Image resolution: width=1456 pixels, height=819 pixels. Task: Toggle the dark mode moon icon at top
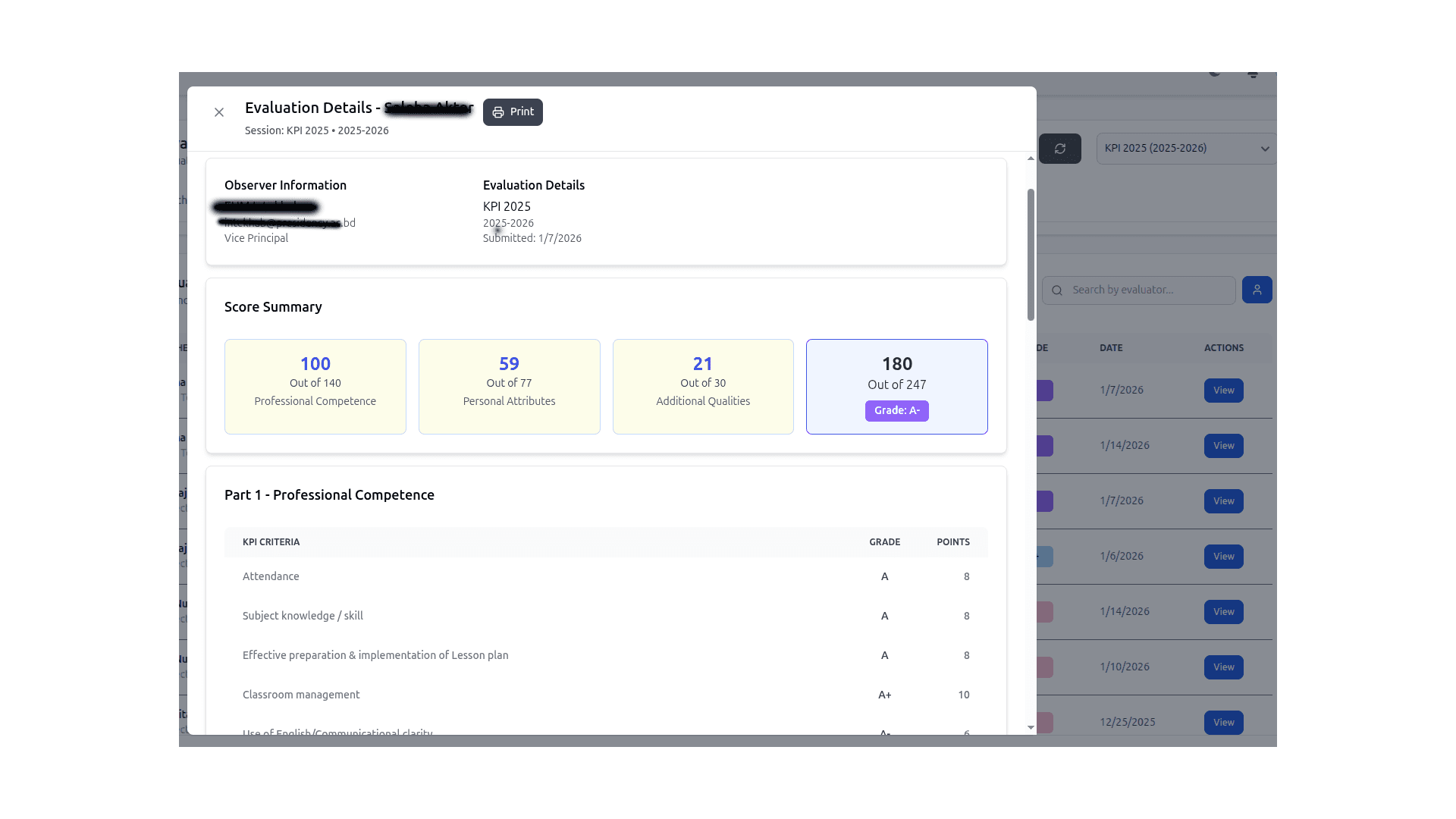(x=1214, y=74)
